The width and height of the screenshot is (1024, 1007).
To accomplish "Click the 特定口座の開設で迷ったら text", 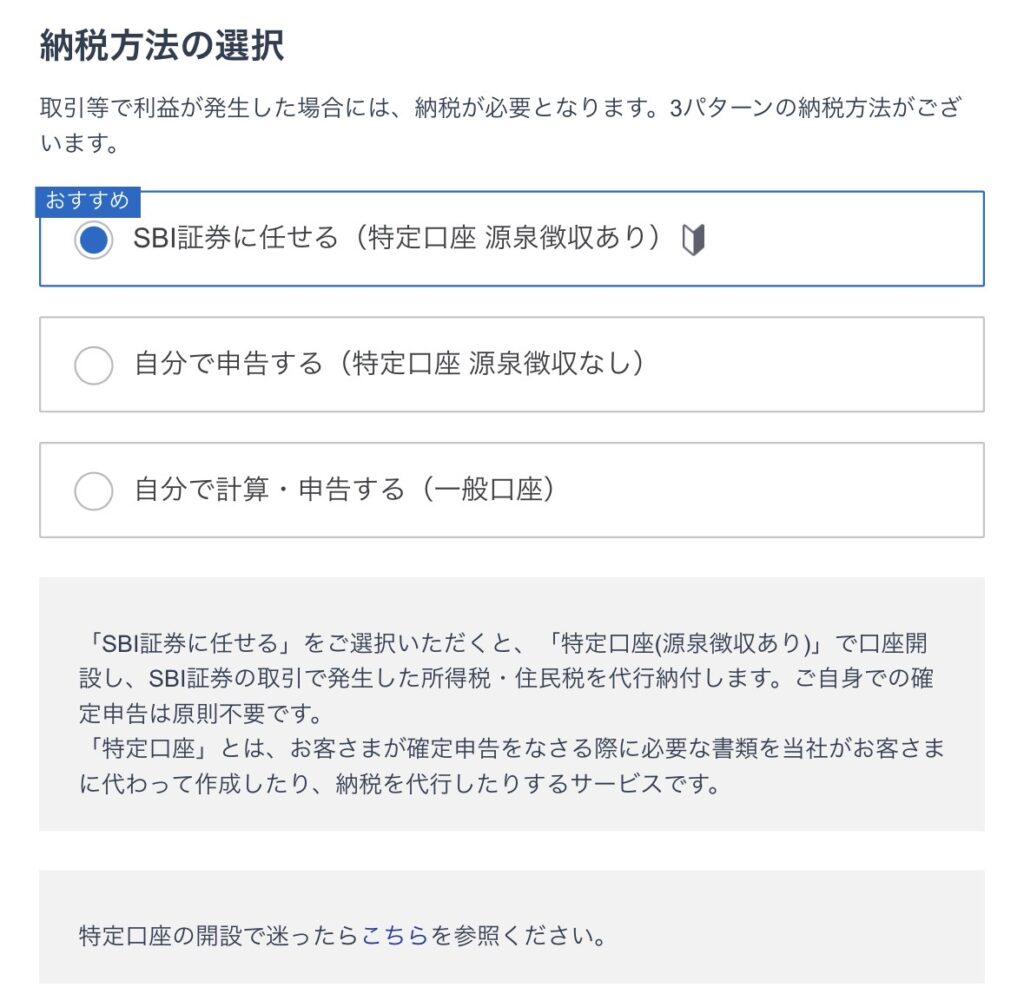I will [219, 937].
